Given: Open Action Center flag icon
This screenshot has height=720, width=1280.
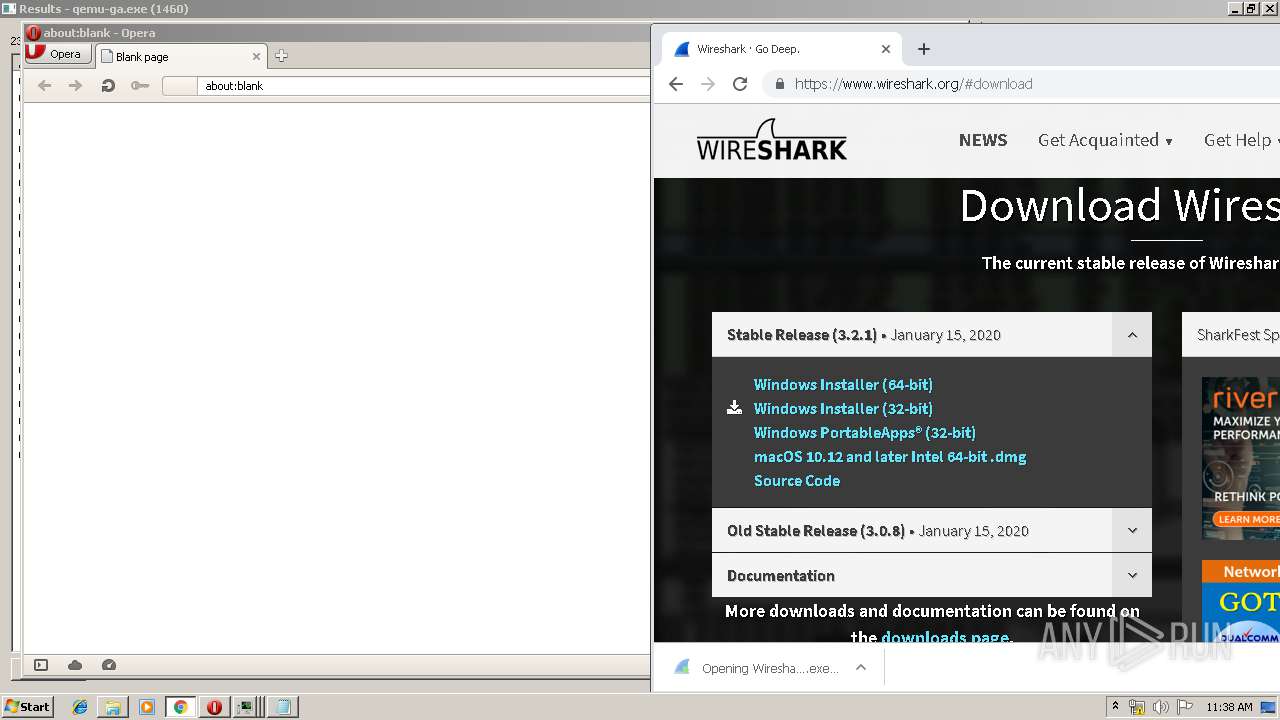Looking at the screenshot, I should tap(1185, 707).
